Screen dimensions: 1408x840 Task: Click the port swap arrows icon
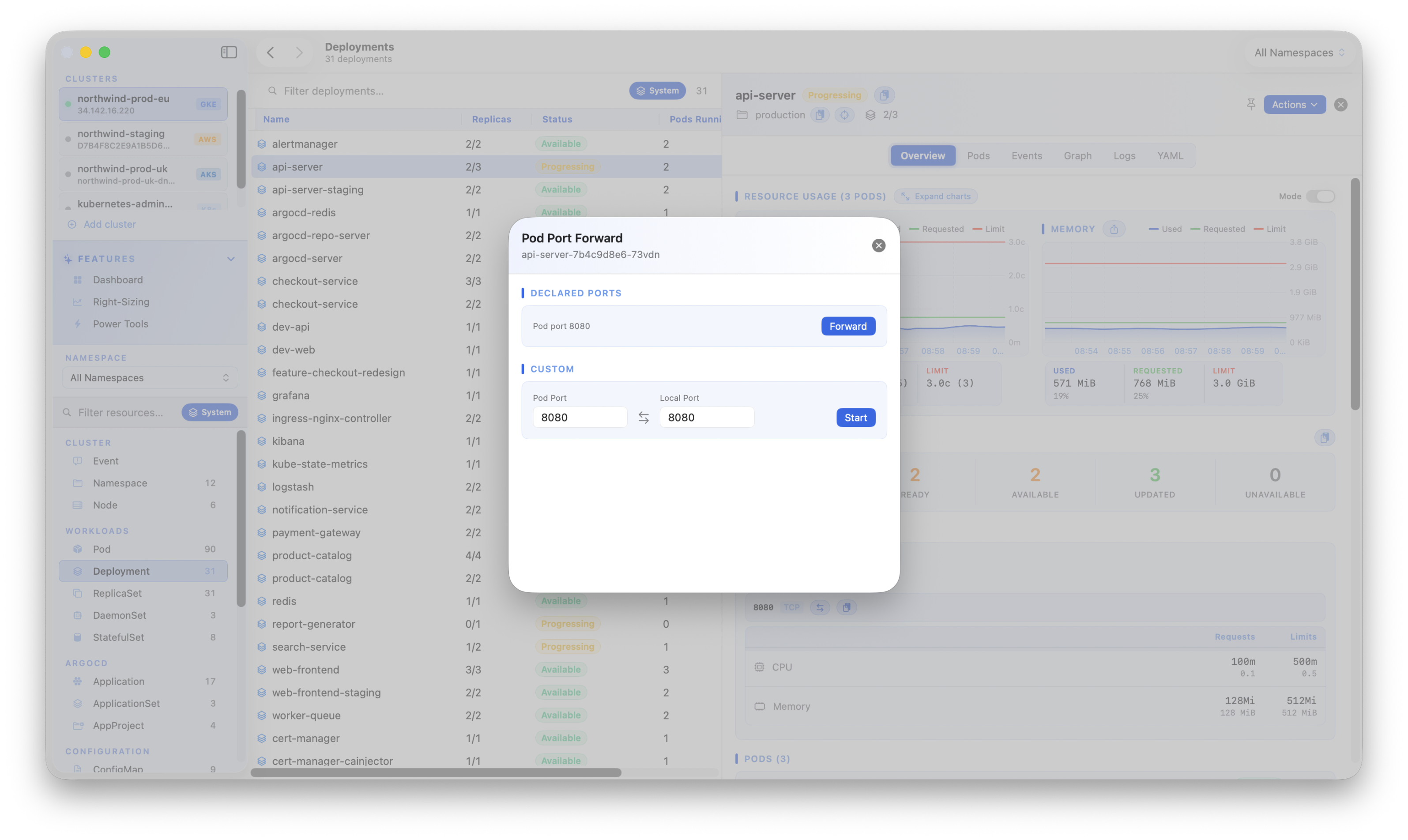click(644, 417)
